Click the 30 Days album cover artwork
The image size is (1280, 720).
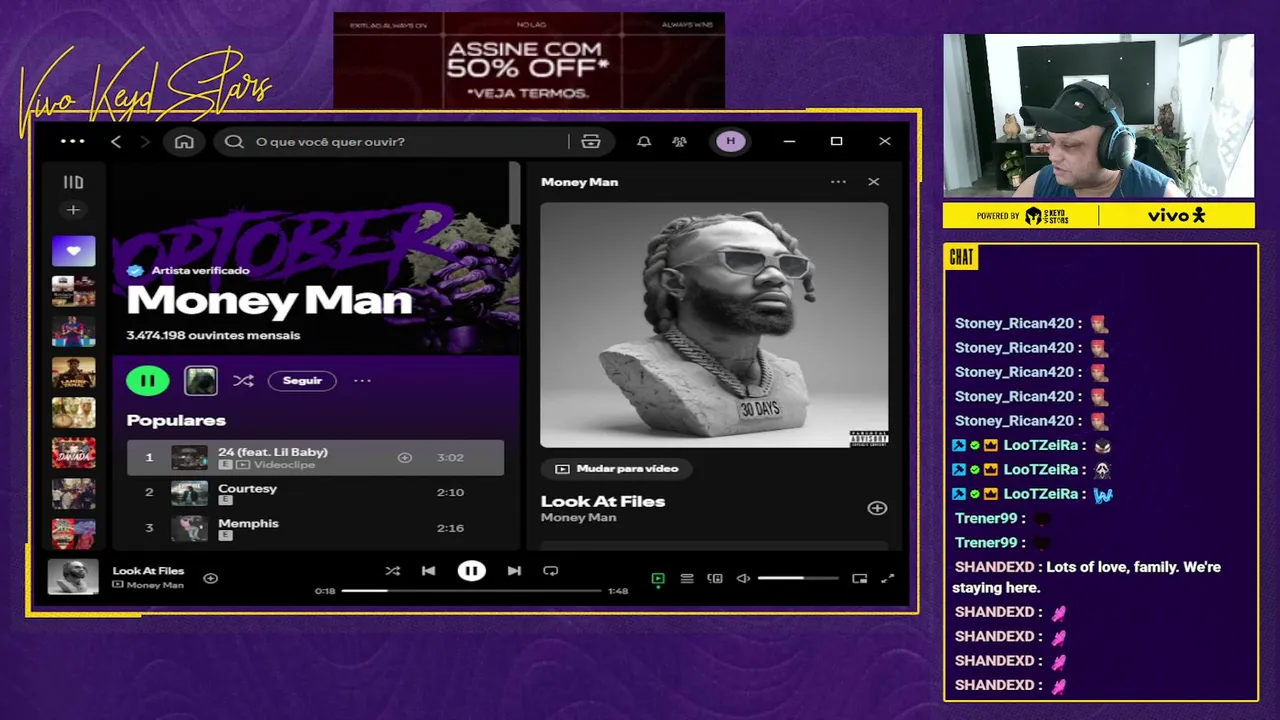click(714, 325)
